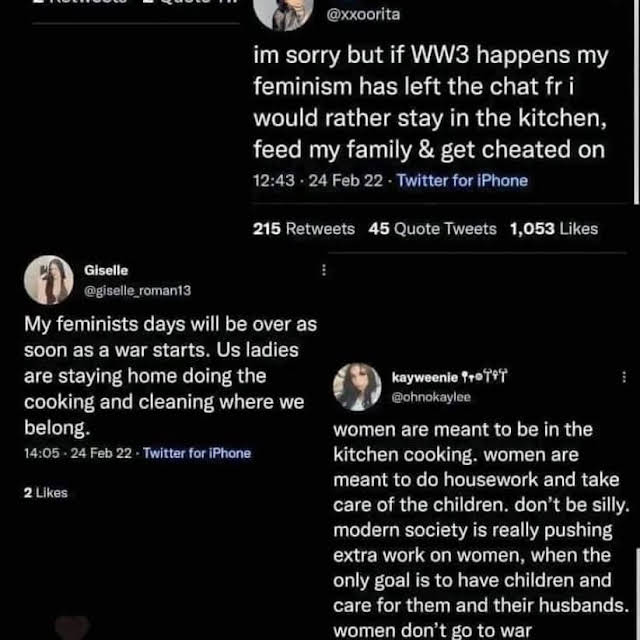Click the 14:05 · 24 Feb 22 timestamp
This screenshot has width=640, height=640.
77,453
